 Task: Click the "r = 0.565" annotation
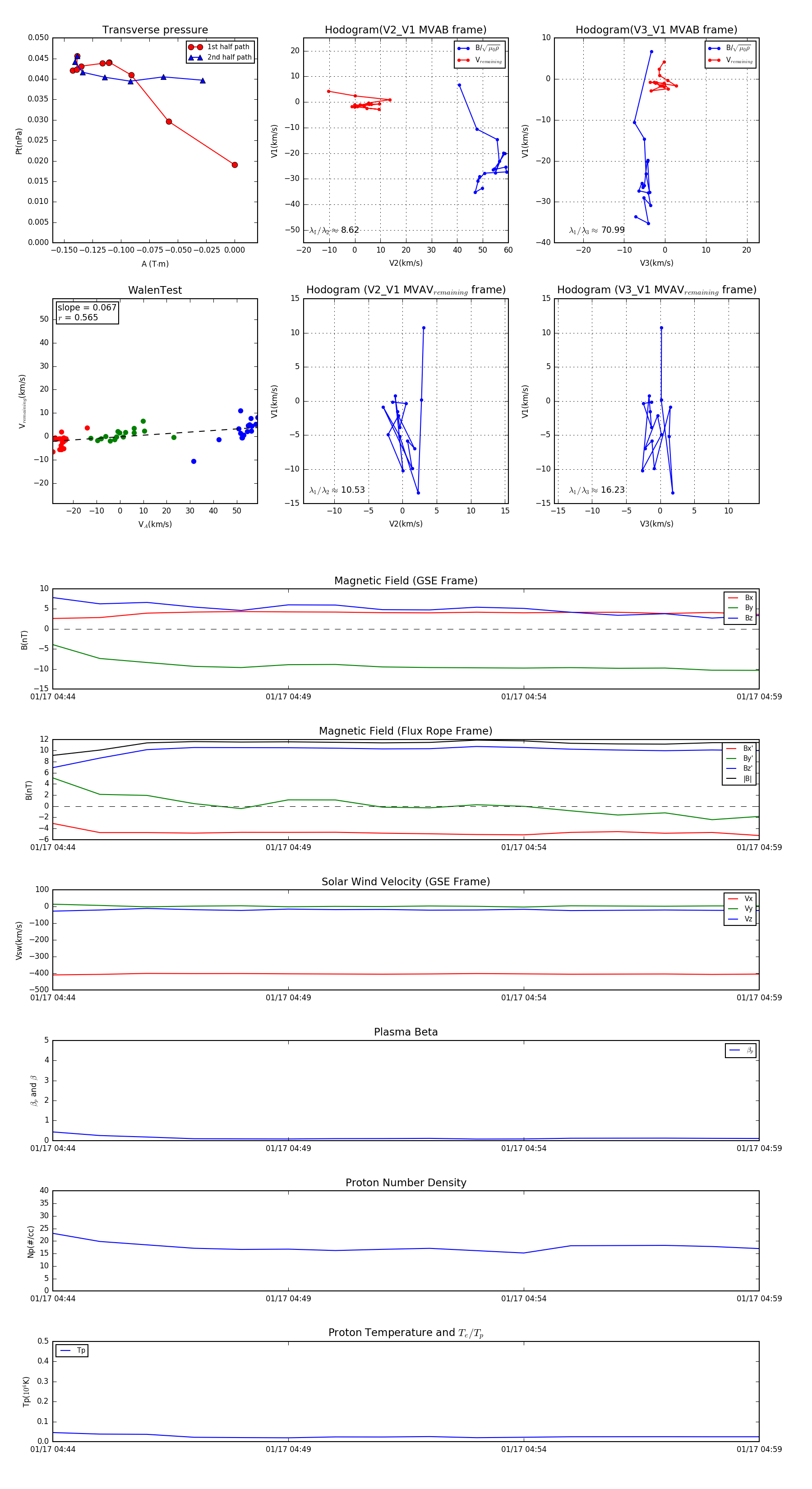point(78,317)
